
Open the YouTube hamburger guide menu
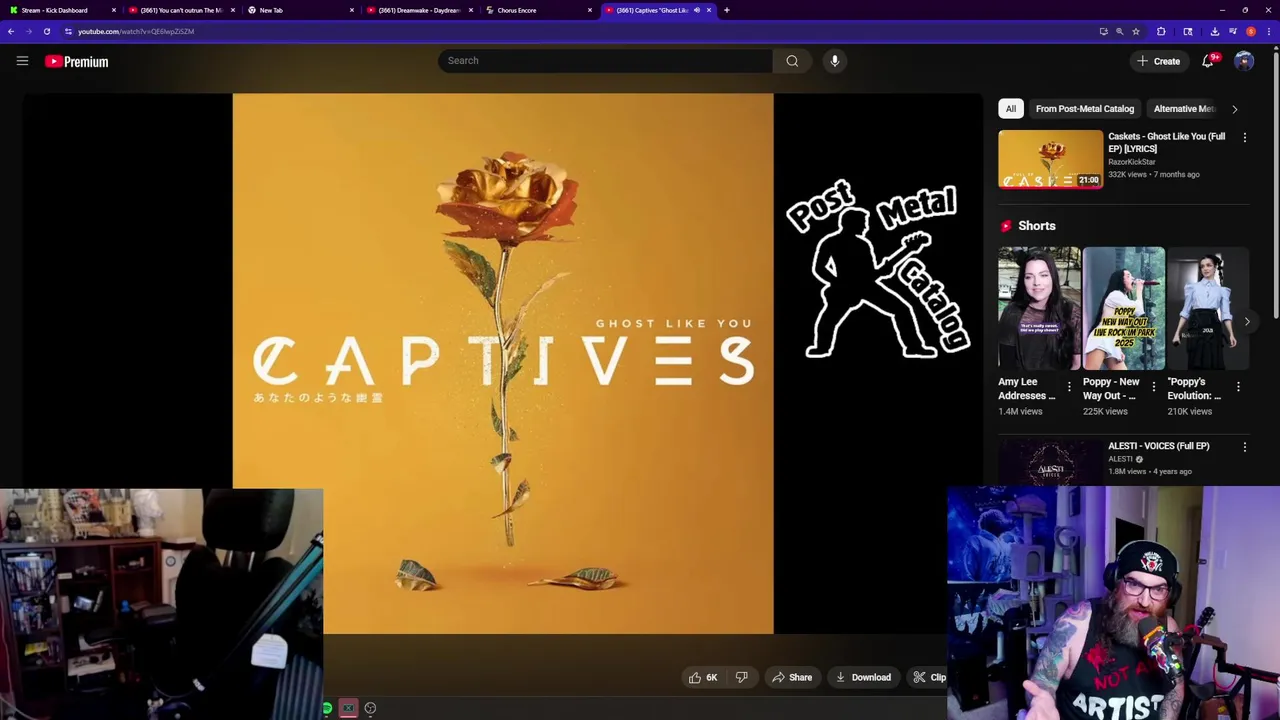click(22, 61)
